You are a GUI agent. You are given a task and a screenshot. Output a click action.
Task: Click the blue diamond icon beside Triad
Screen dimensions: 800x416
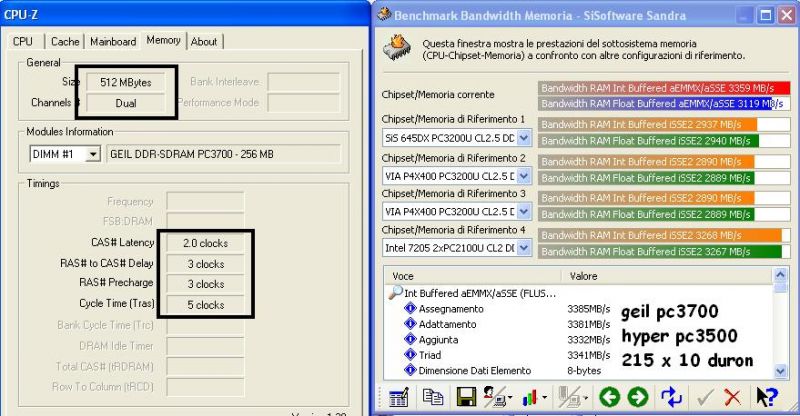[410, 354]
